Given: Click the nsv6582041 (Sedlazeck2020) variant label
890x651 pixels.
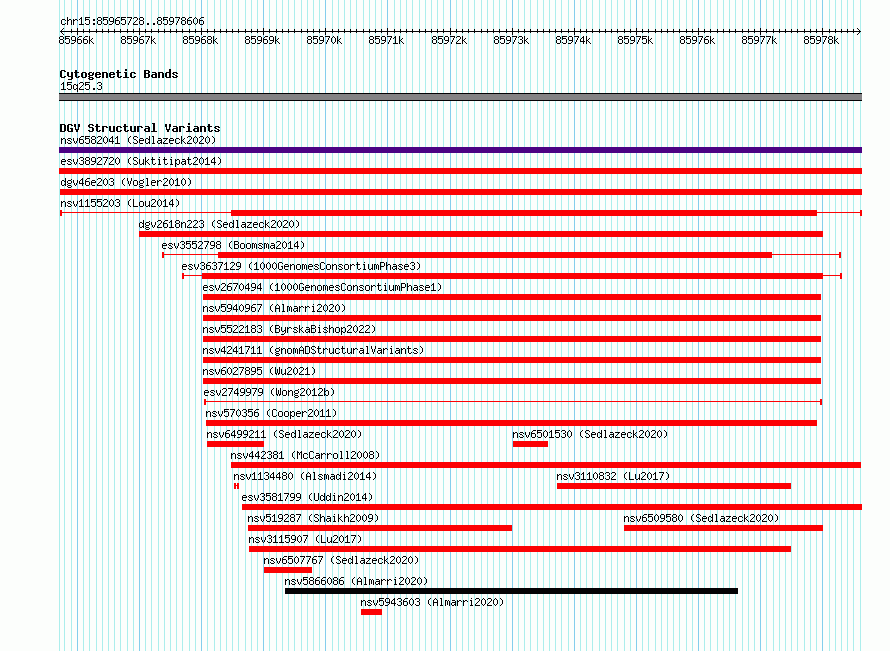Looking at the screenshot, I should pos(138,140).
